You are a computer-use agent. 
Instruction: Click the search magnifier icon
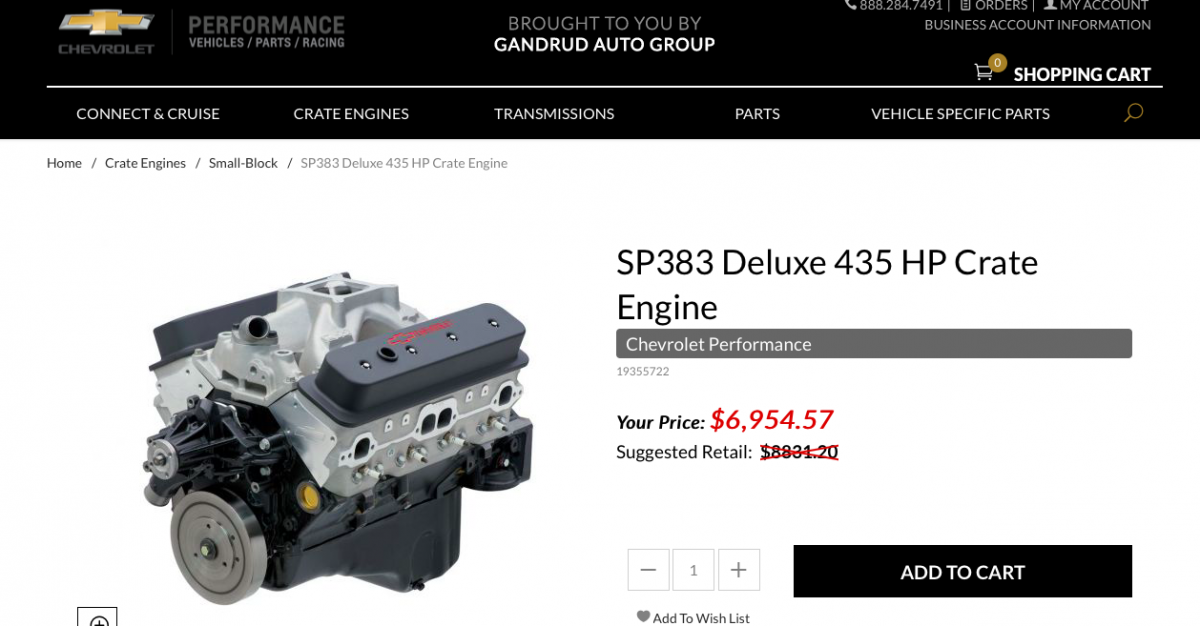[1133, 113]
